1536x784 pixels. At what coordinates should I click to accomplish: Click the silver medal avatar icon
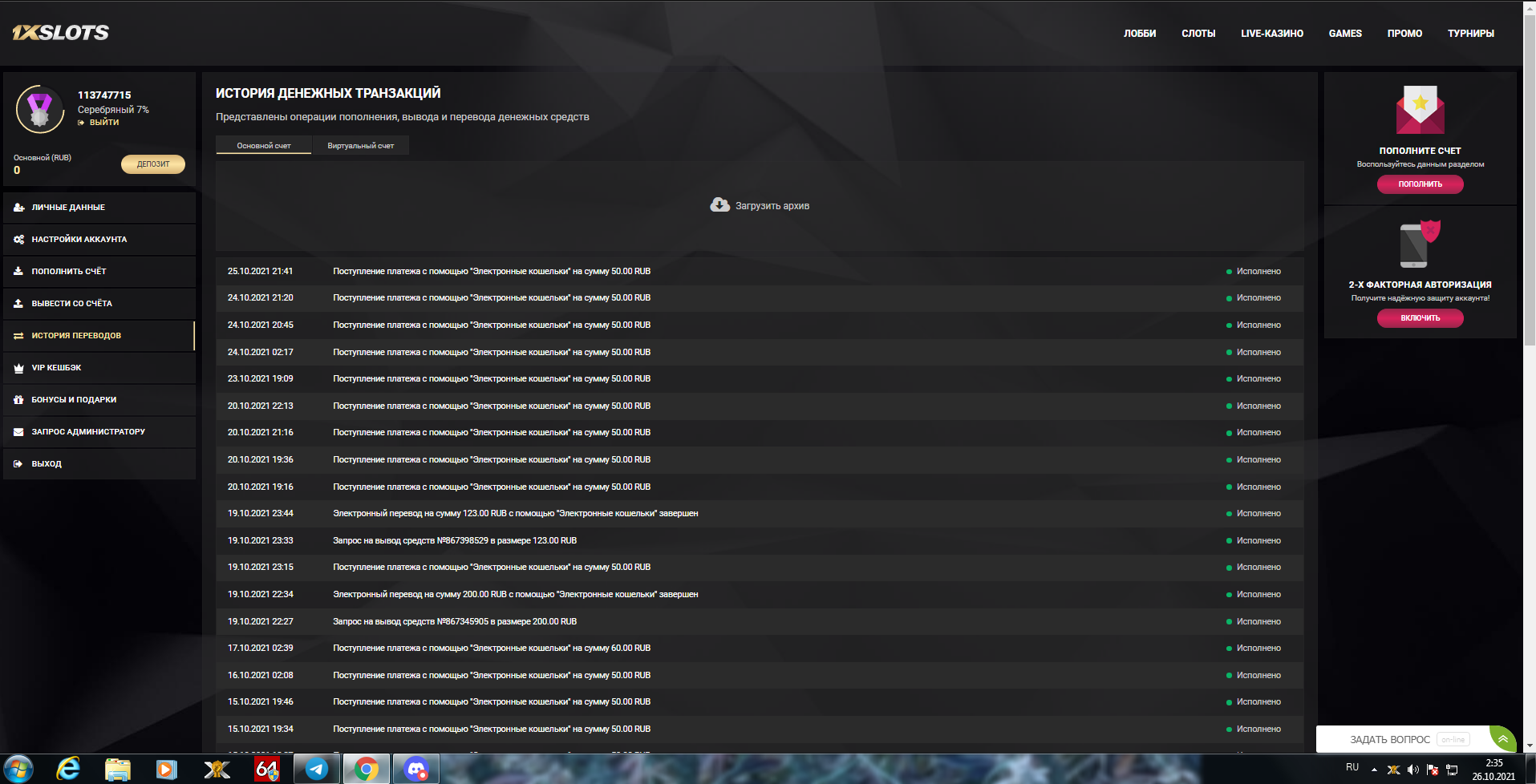point(39,110)
